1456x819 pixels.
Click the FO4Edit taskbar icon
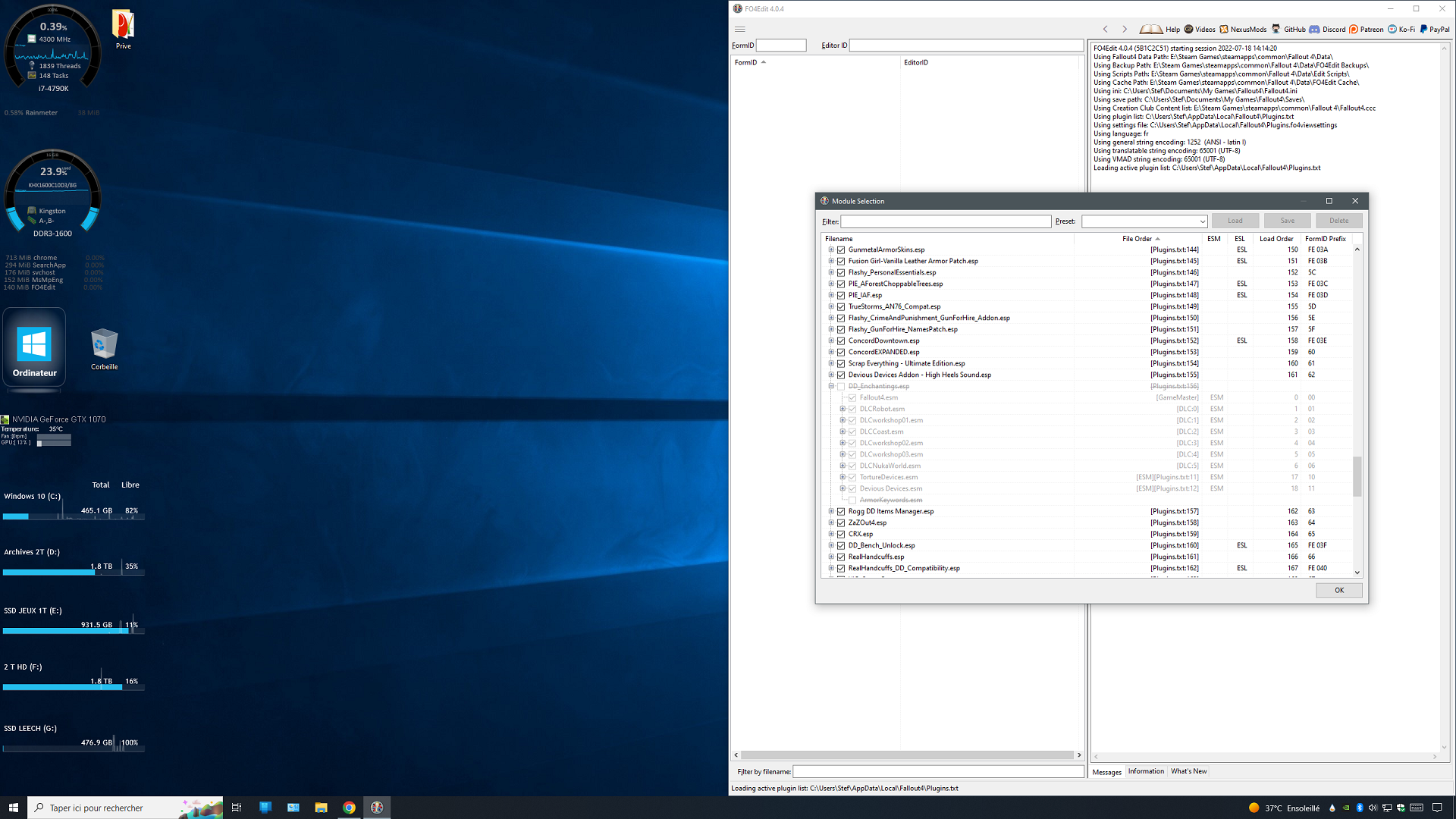377,808
